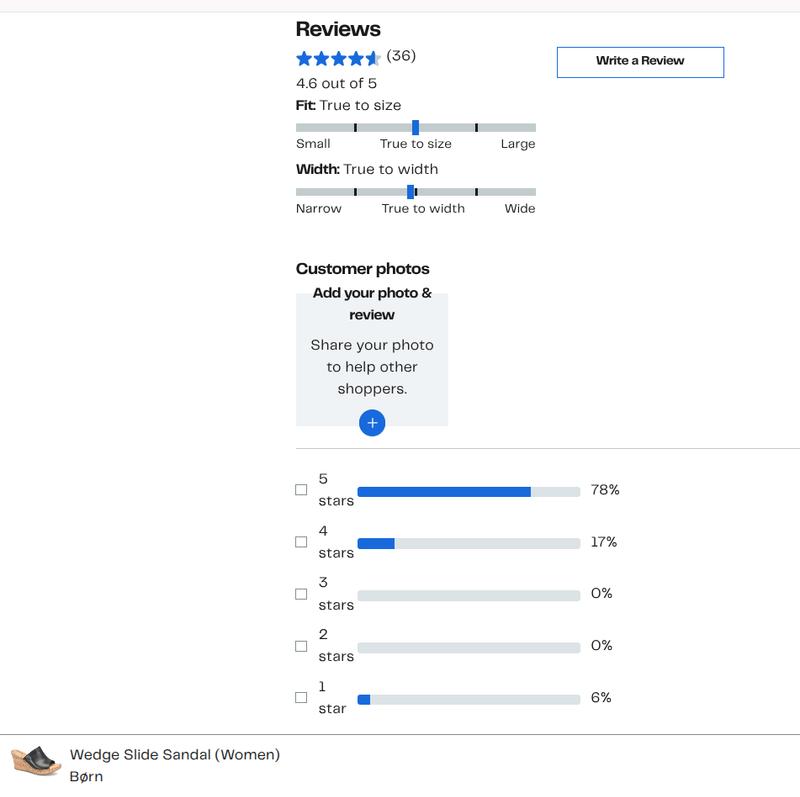Image resolution: width=800 pixels, height=797 pixels.
Task: Open the review count link showing (36)
Action: tap(400, 58)
